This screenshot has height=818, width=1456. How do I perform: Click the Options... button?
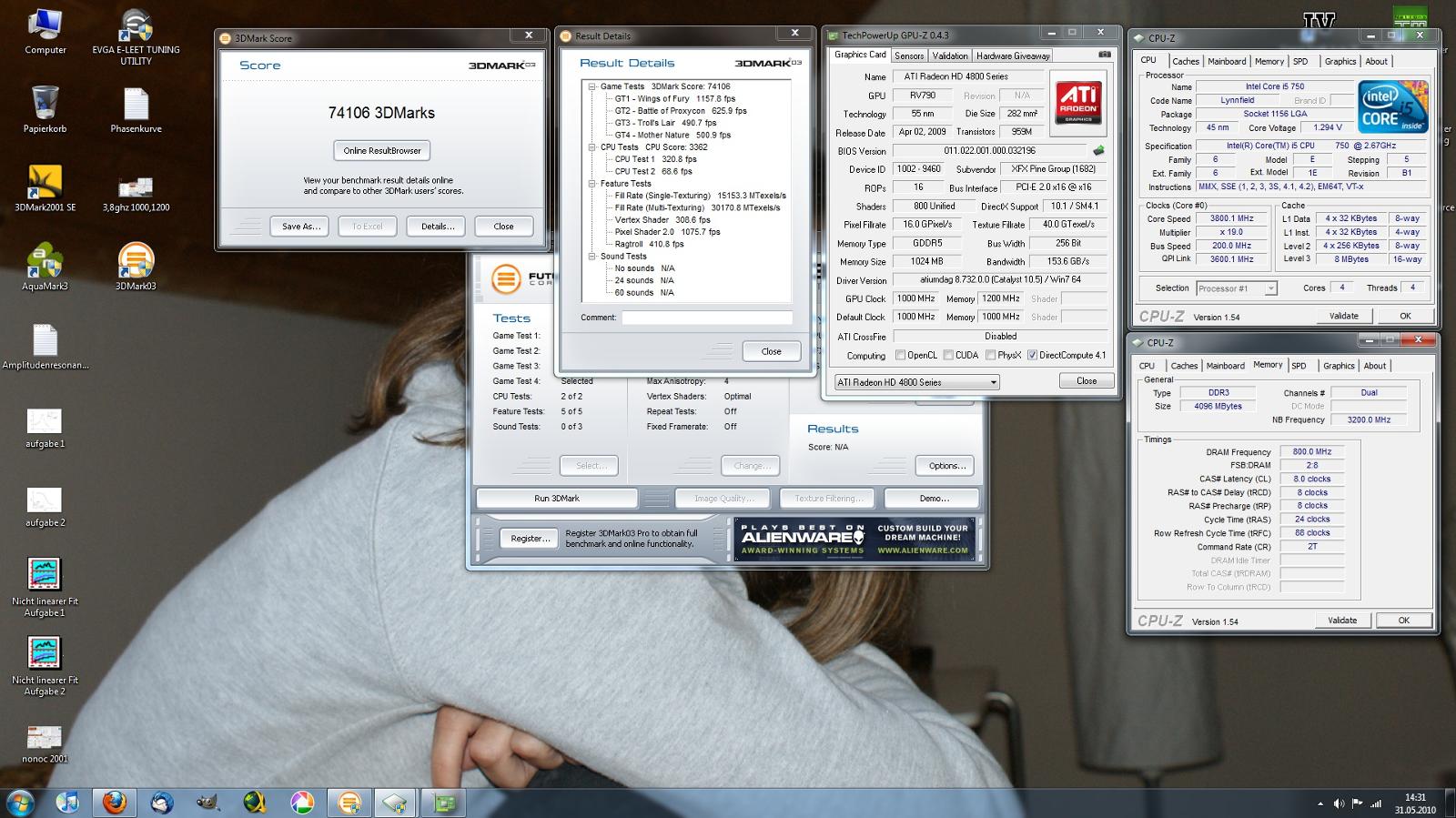pos(946,466)
